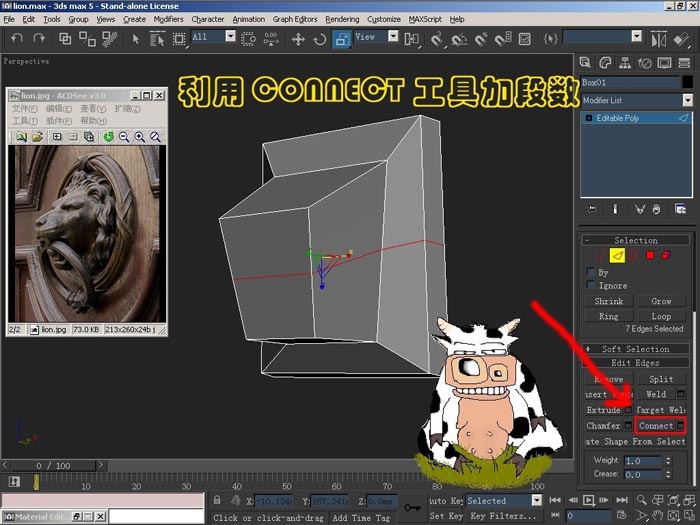The image size is (700, 525).
Task: Click Zoom In in ACDSee window
Action: point(140,137)
